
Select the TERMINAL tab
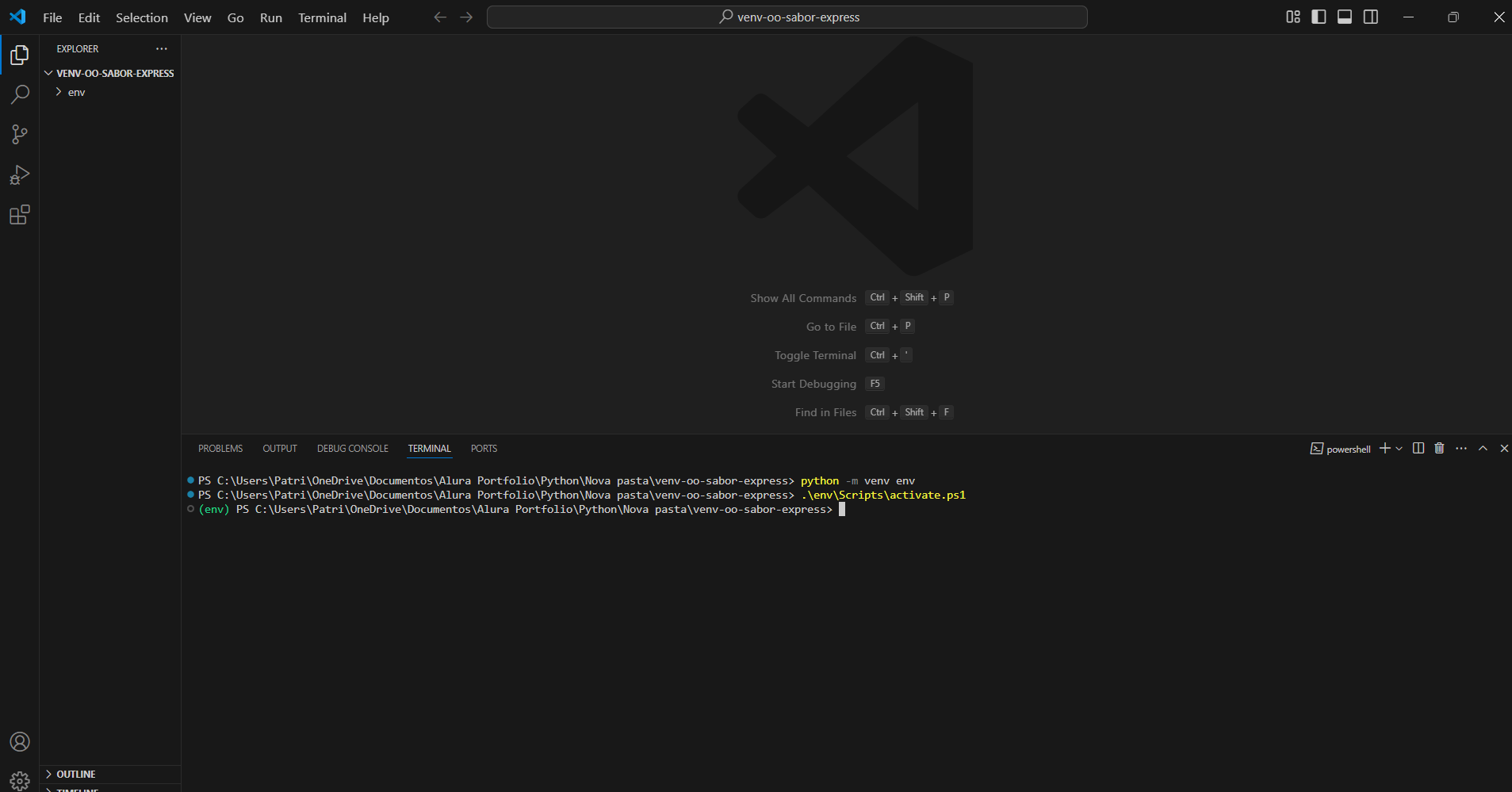click(x=430, y=449)
